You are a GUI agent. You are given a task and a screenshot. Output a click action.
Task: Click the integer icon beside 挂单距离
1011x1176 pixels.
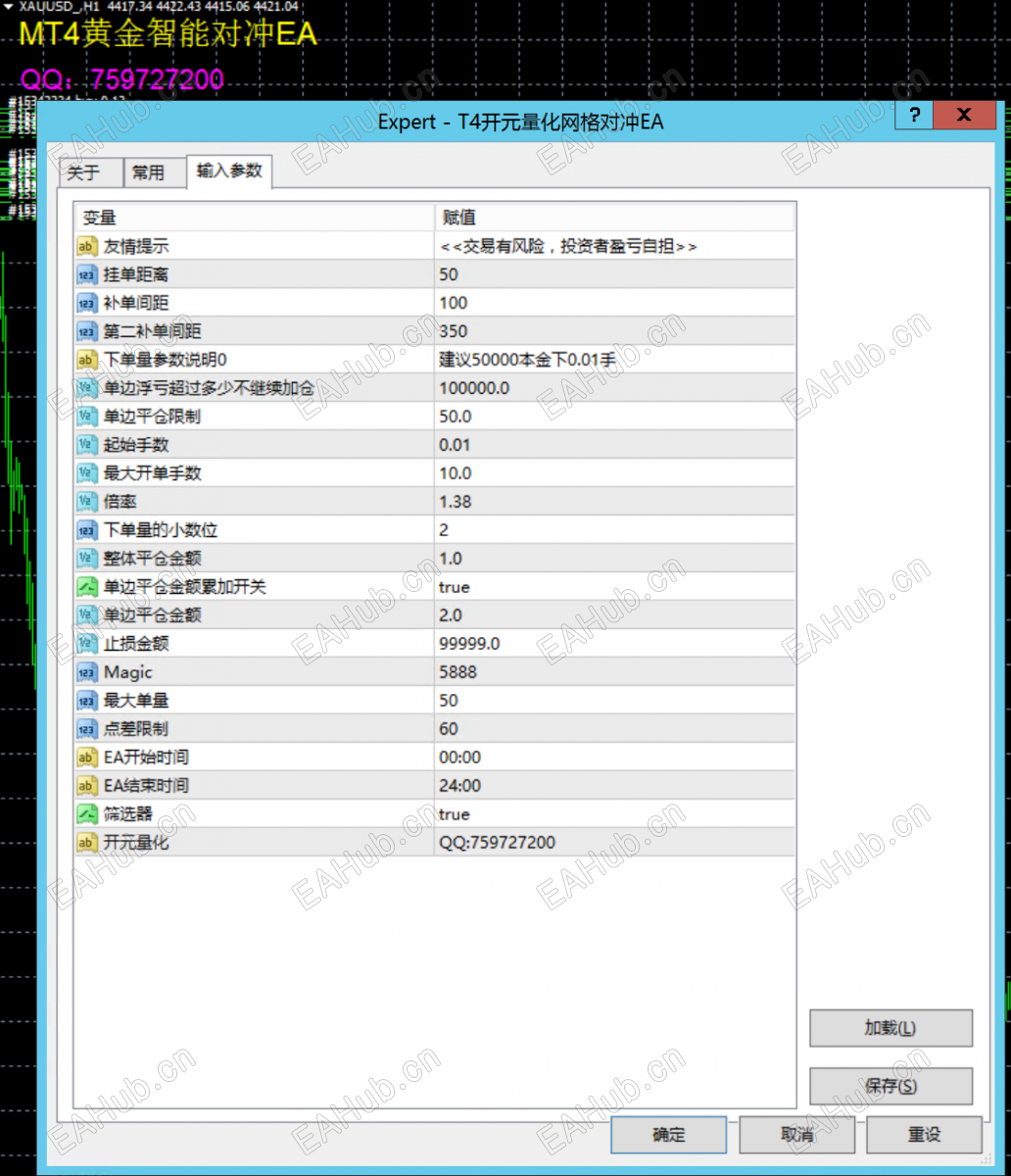coord(87,274)
